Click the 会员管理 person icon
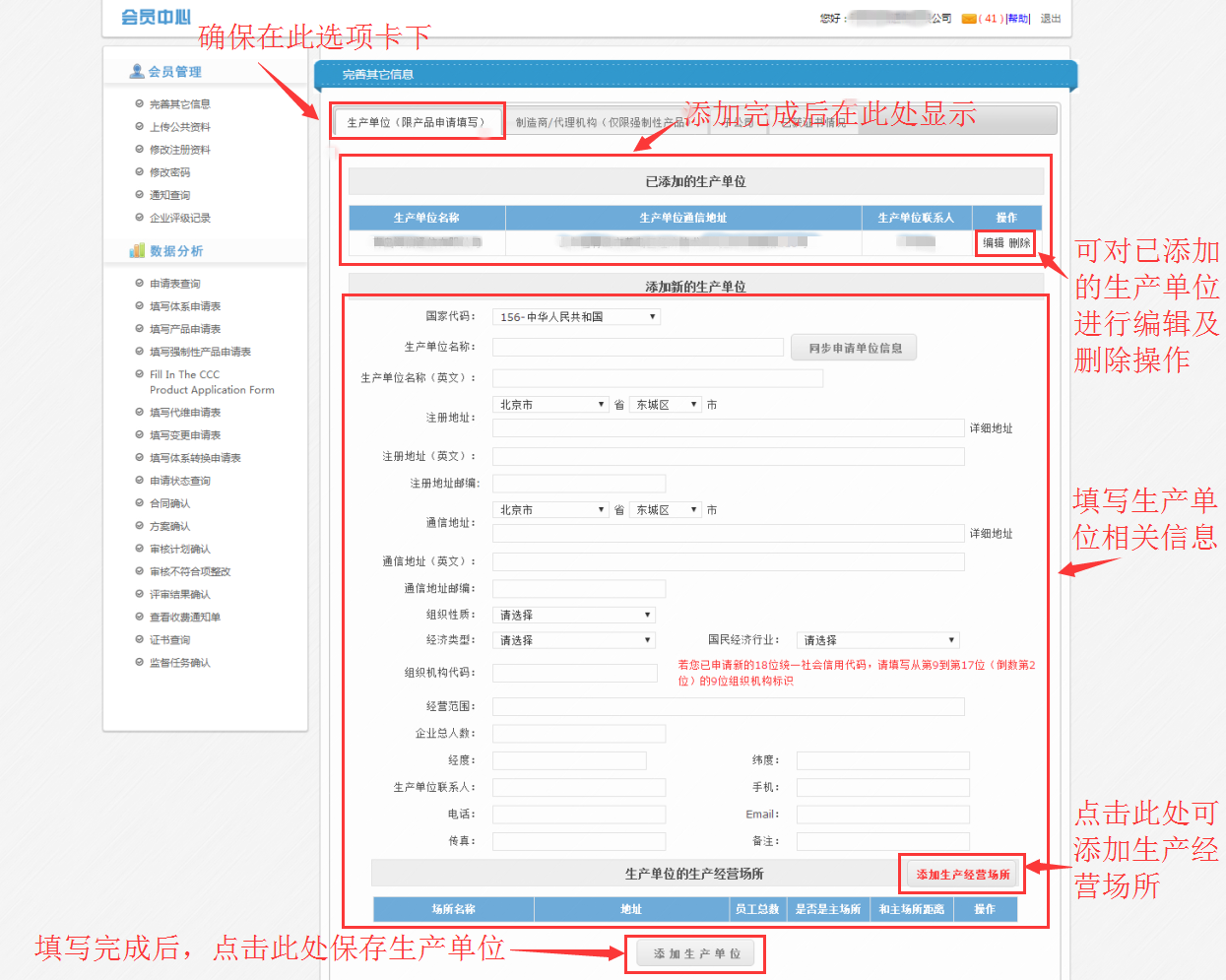This screenshot has height=980, width=1226. tap(137, 71)
